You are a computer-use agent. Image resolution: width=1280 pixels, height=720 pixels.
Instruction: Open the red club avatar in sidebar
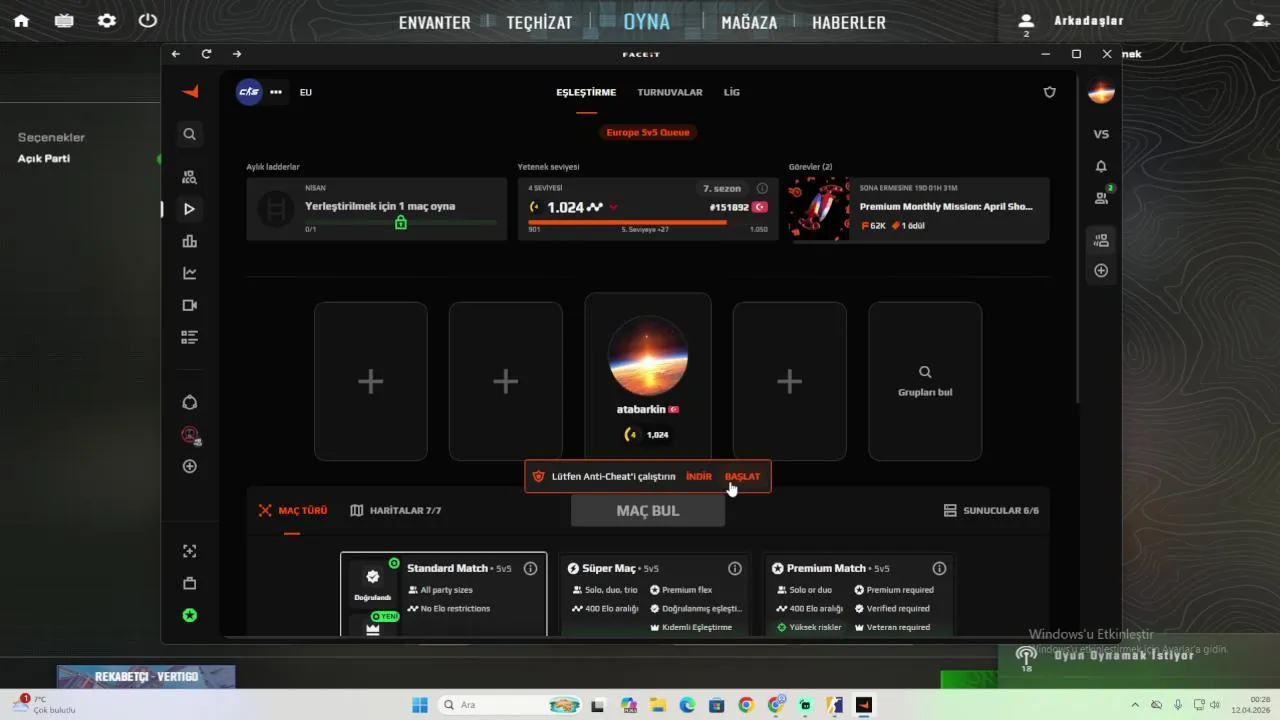[x=190, y=435]
